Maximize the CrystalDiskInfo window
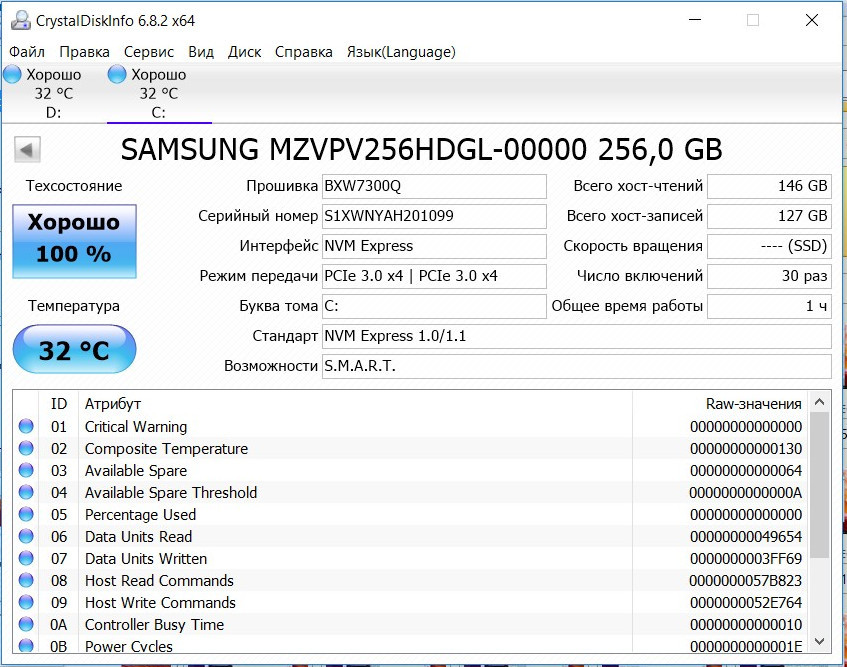847x667 pixels. [753, 20]
